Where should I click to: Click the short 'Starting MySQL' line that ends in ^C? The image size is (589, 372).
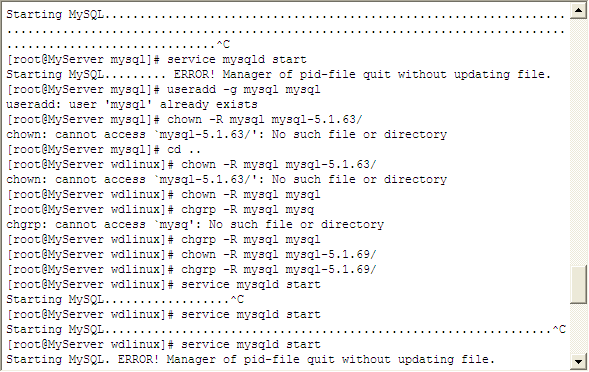click(125, 300)
